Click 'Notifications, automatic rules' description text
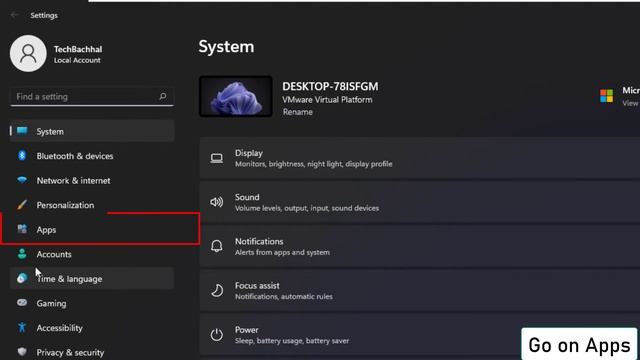Screen dimensions: 640x360 coord(284,296)
